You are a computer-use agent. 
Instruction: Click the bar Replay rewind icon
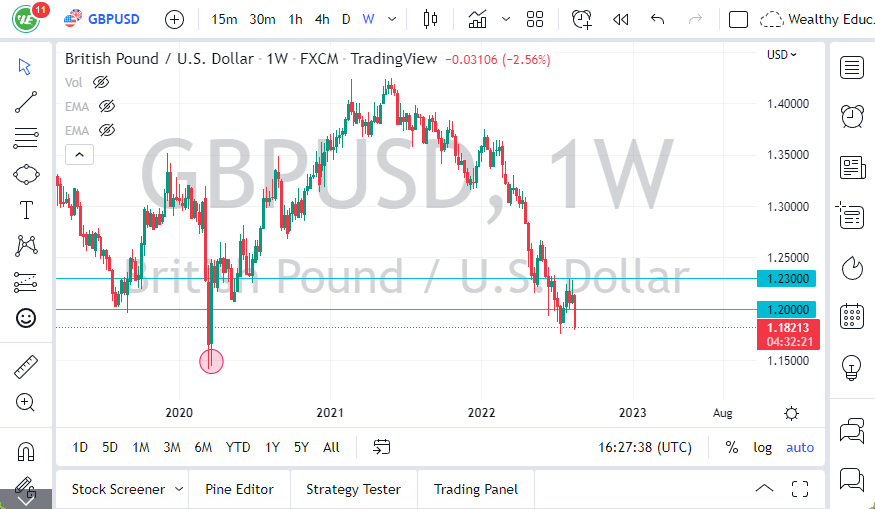click(621, 19)
